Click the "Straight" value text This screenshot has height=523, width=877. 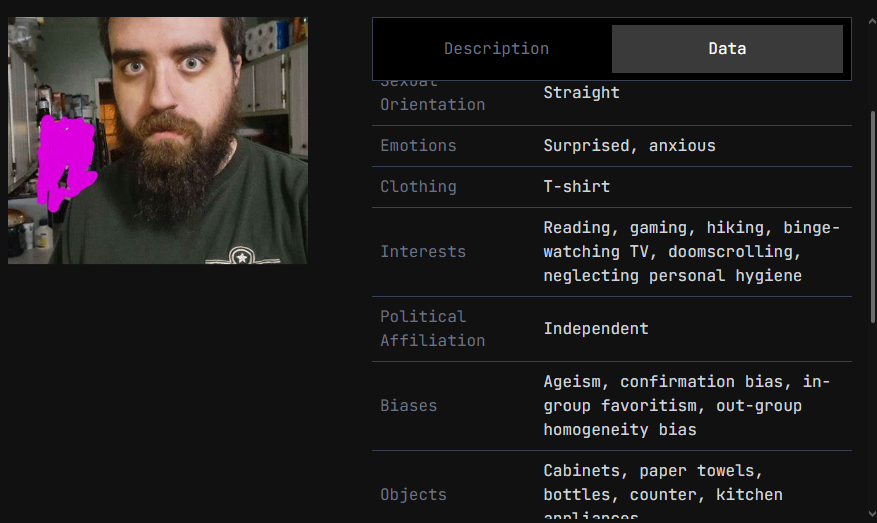[581, 93]
